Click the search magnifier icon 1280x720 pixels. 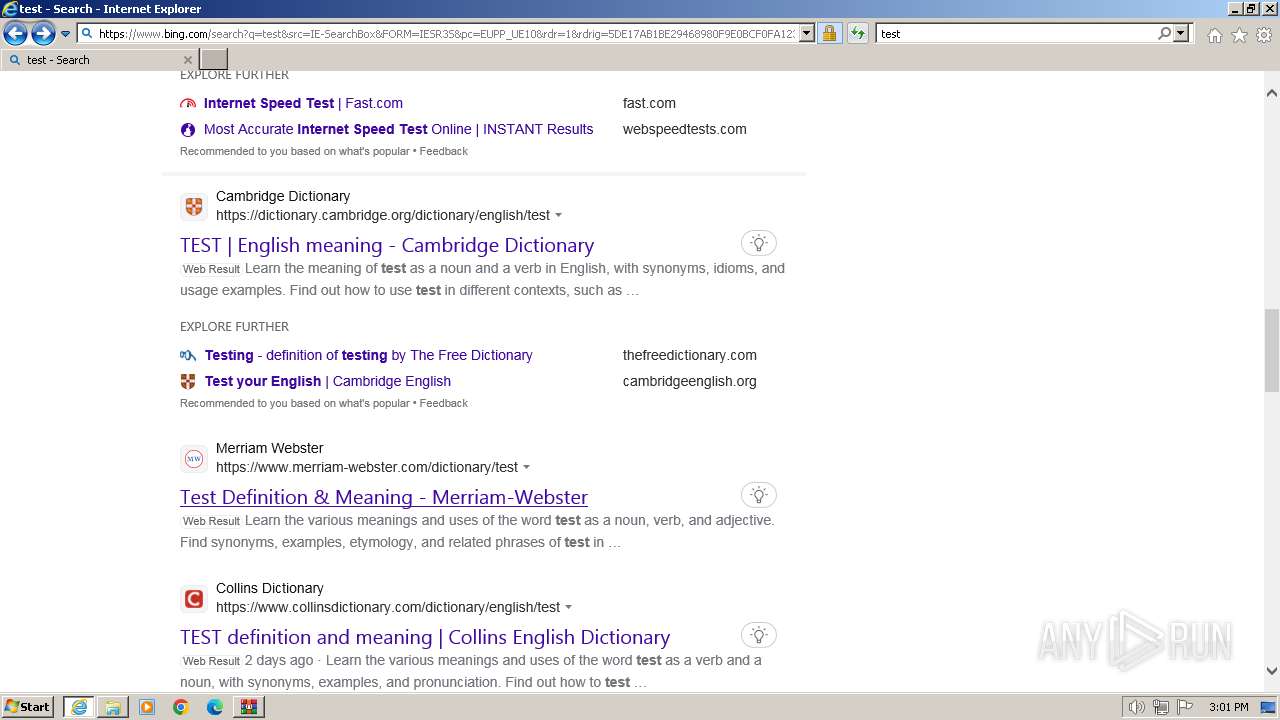click(x=1164, y=34)
